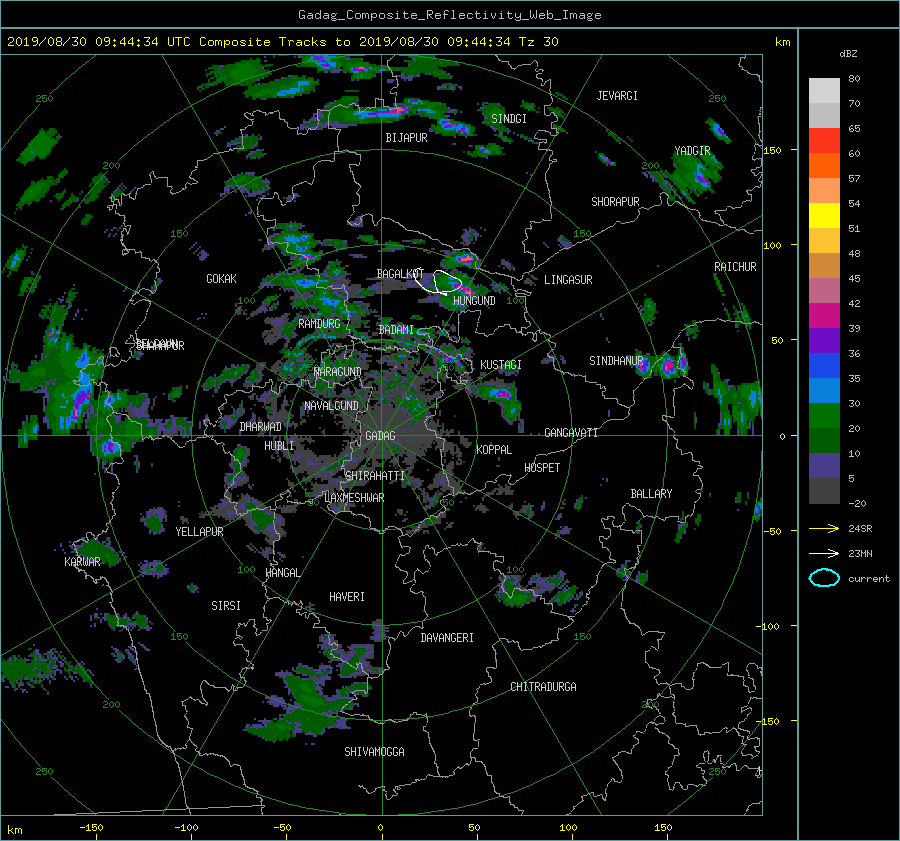Viewport: 900px width, 841px height.
Task: Click the GANGAVATI city label
Action: tap(571, 433)
